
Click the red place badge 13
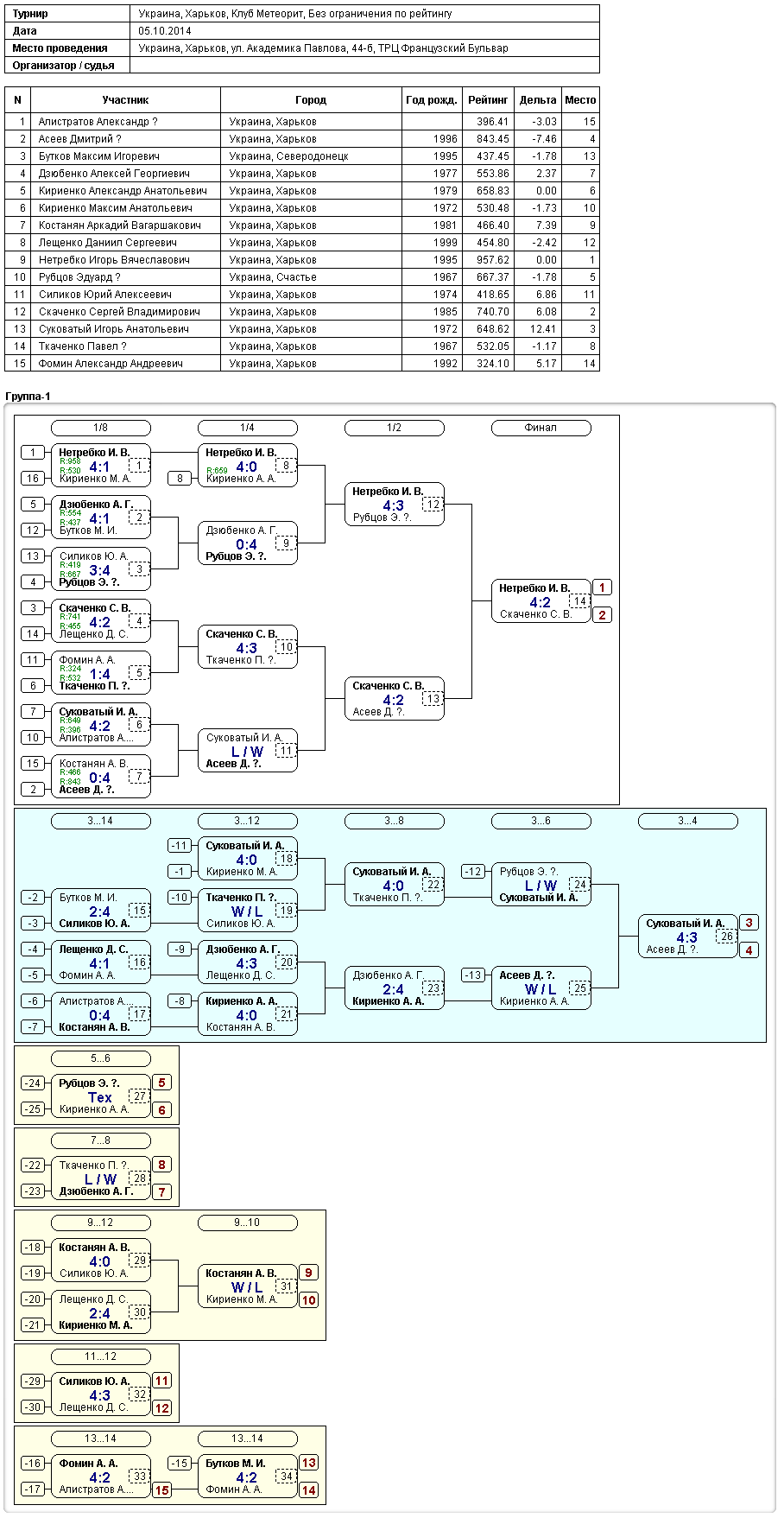tap(309, 1463)
